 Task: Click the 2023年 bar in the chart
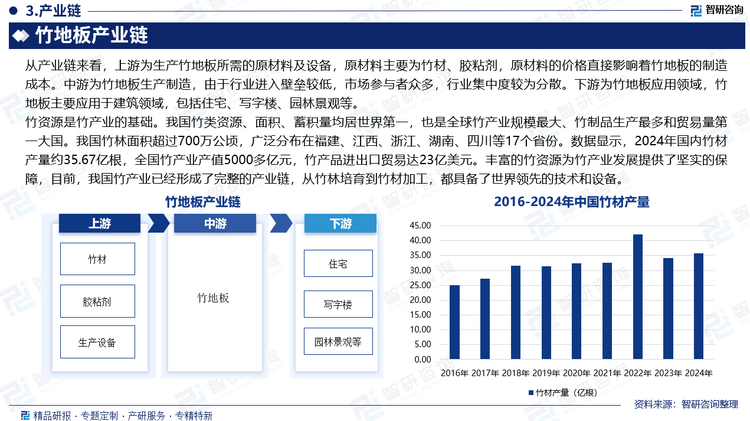coord(668,309)
